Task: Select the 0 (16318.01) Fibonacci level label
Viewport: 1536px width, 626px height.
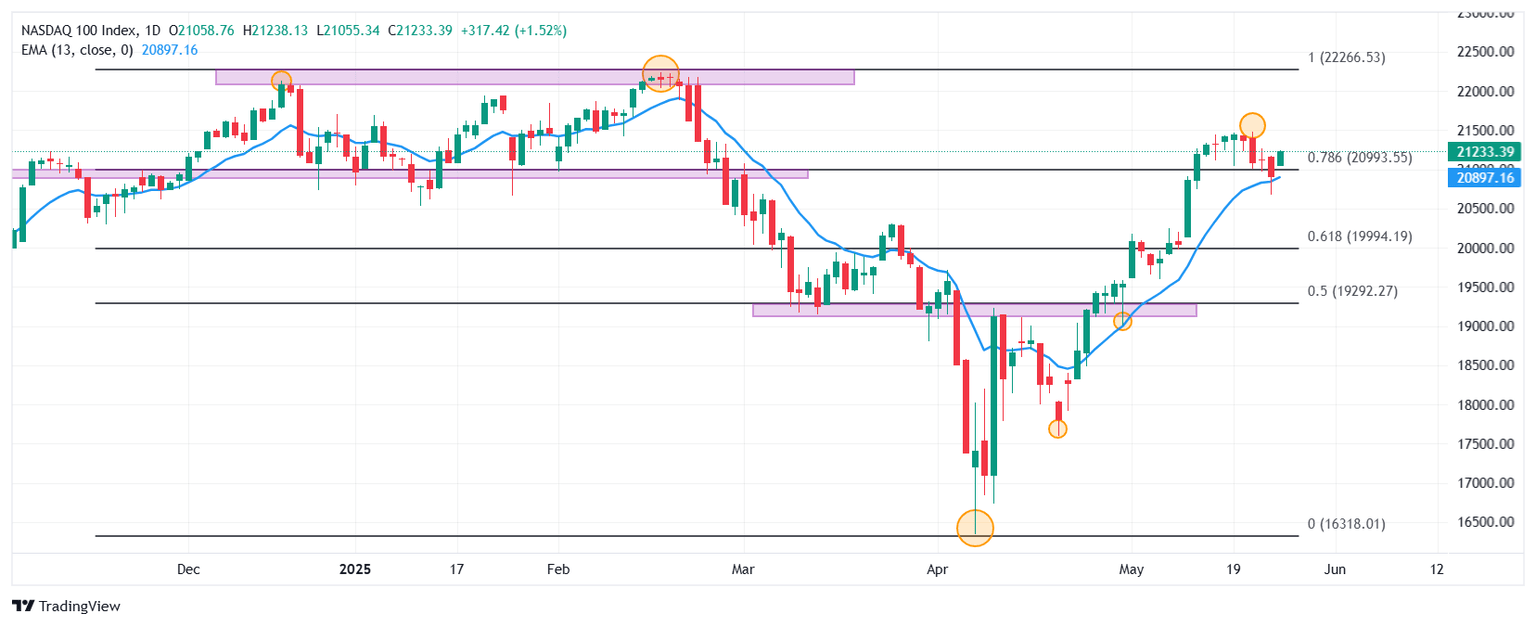Action: coord(1346,524)
